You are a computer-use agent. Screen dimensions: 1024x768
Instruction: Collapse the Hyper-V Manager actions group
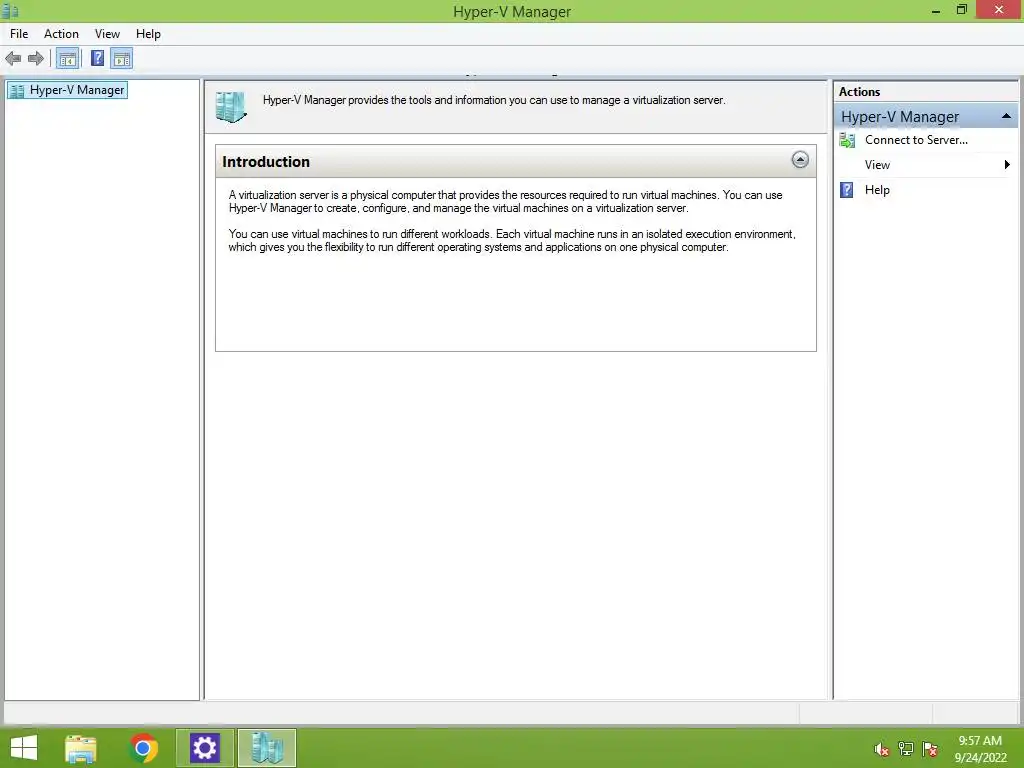(x=1006, y=116)
